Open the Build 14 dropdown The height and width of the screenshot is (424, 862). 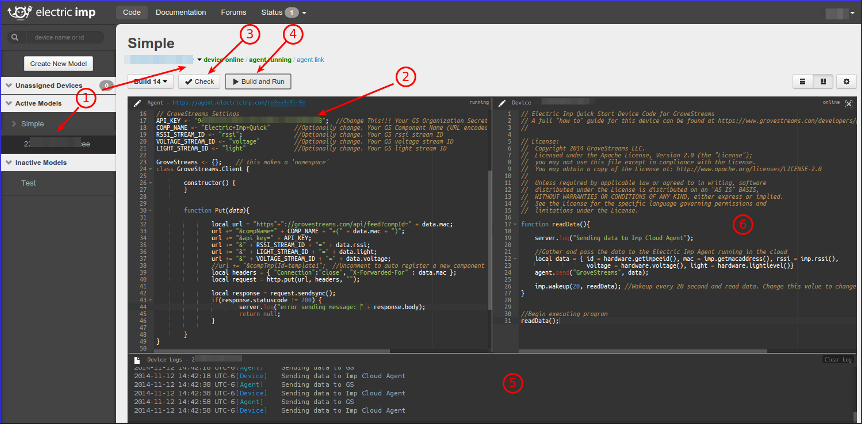[x=151, y=81]
